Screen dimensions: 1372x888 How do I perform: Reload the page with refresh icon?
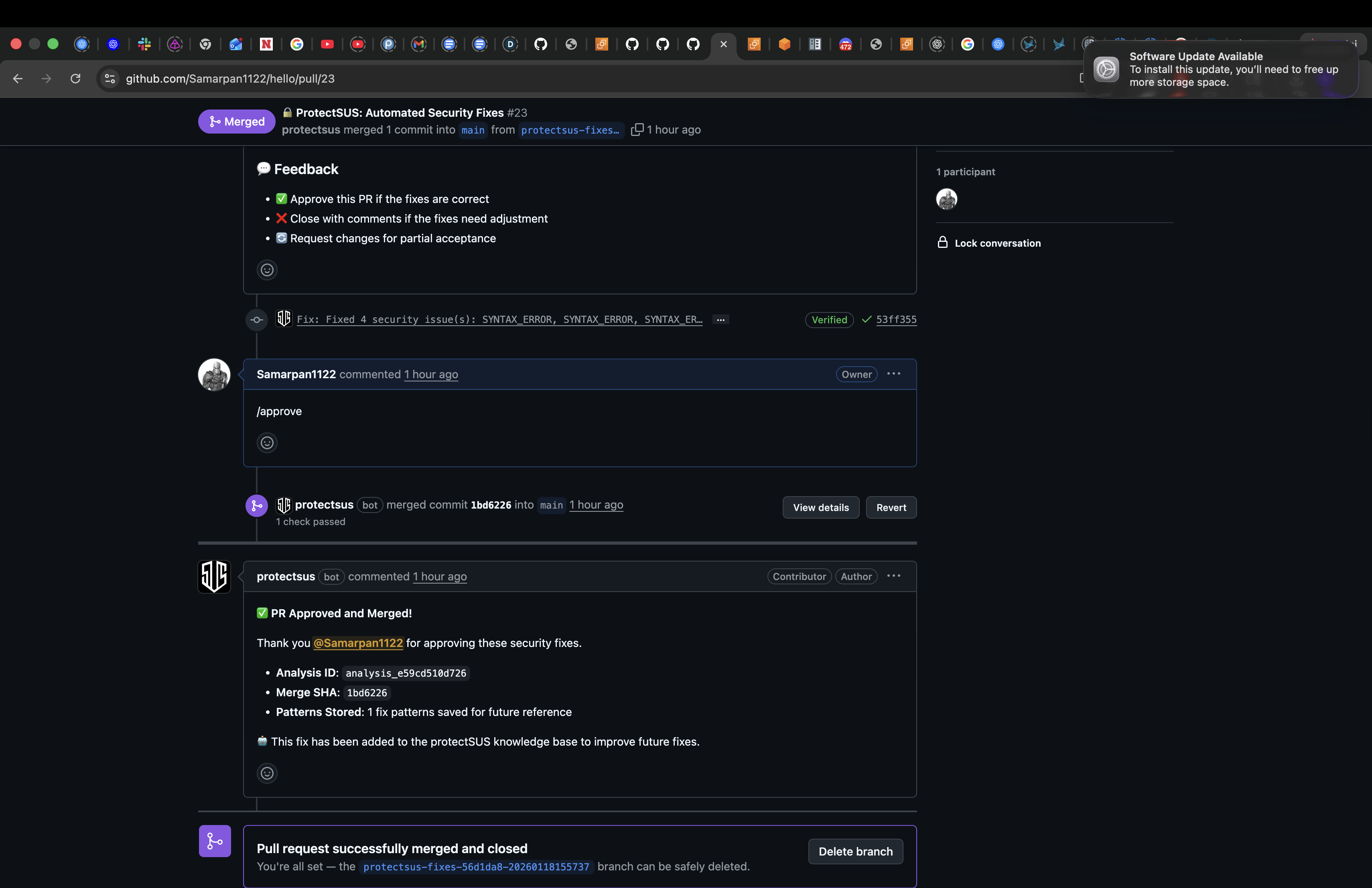(75, 78)
